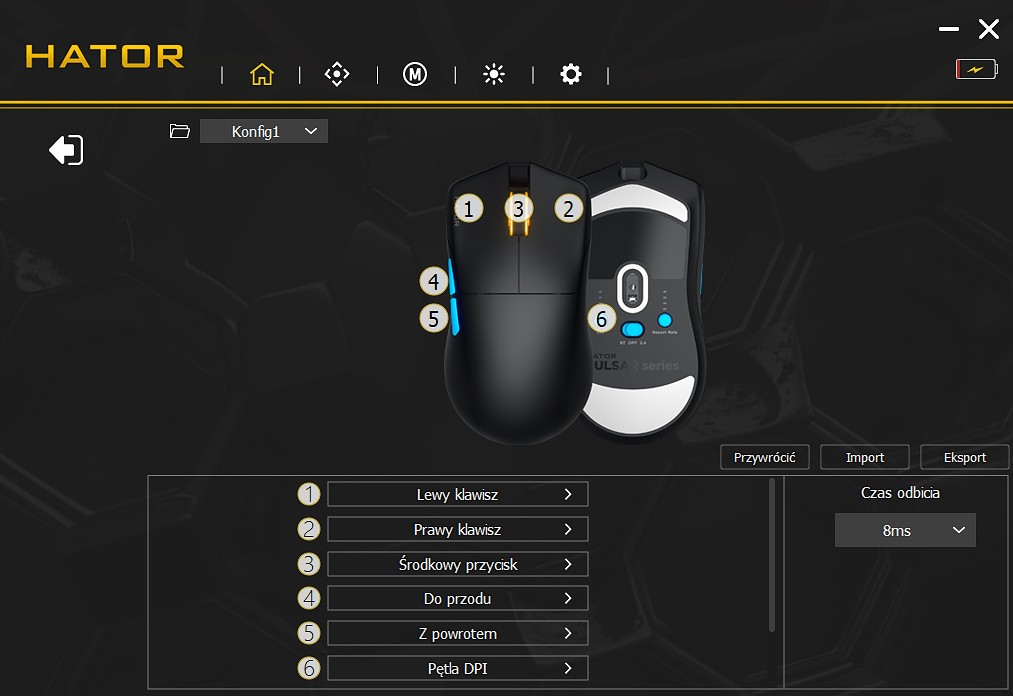This screenshot has width=1013, height=696.
Task: Expand the Do przodu binding options
Action: (457, 598)
